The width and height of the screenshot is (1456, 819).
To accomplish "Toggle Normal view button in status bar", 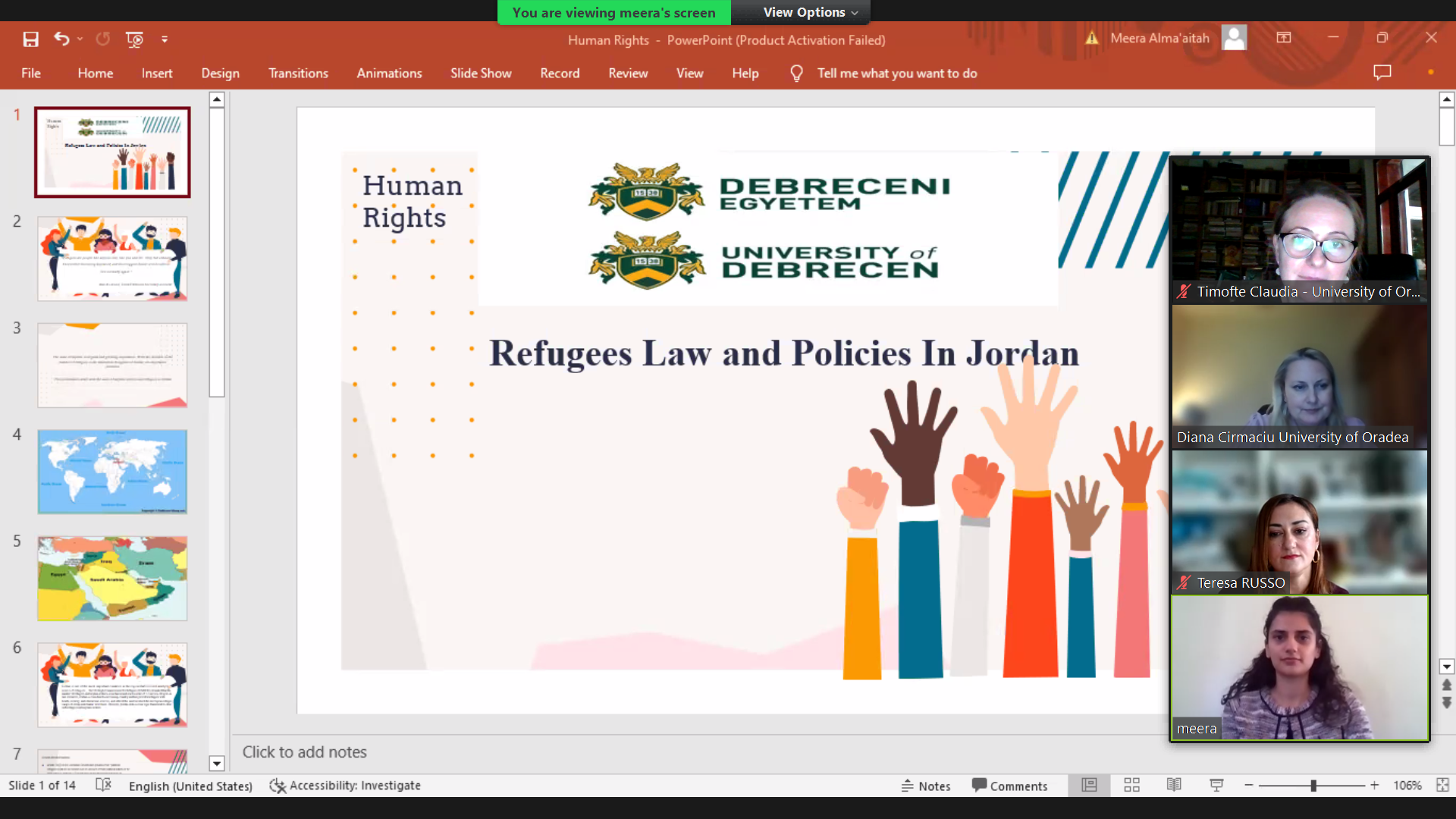I will (1089, 786).
